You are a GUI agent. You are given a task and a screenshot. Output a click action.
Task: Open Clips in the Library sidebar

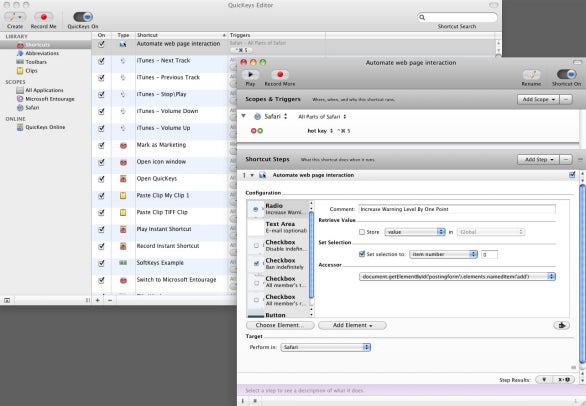(31, 71)
